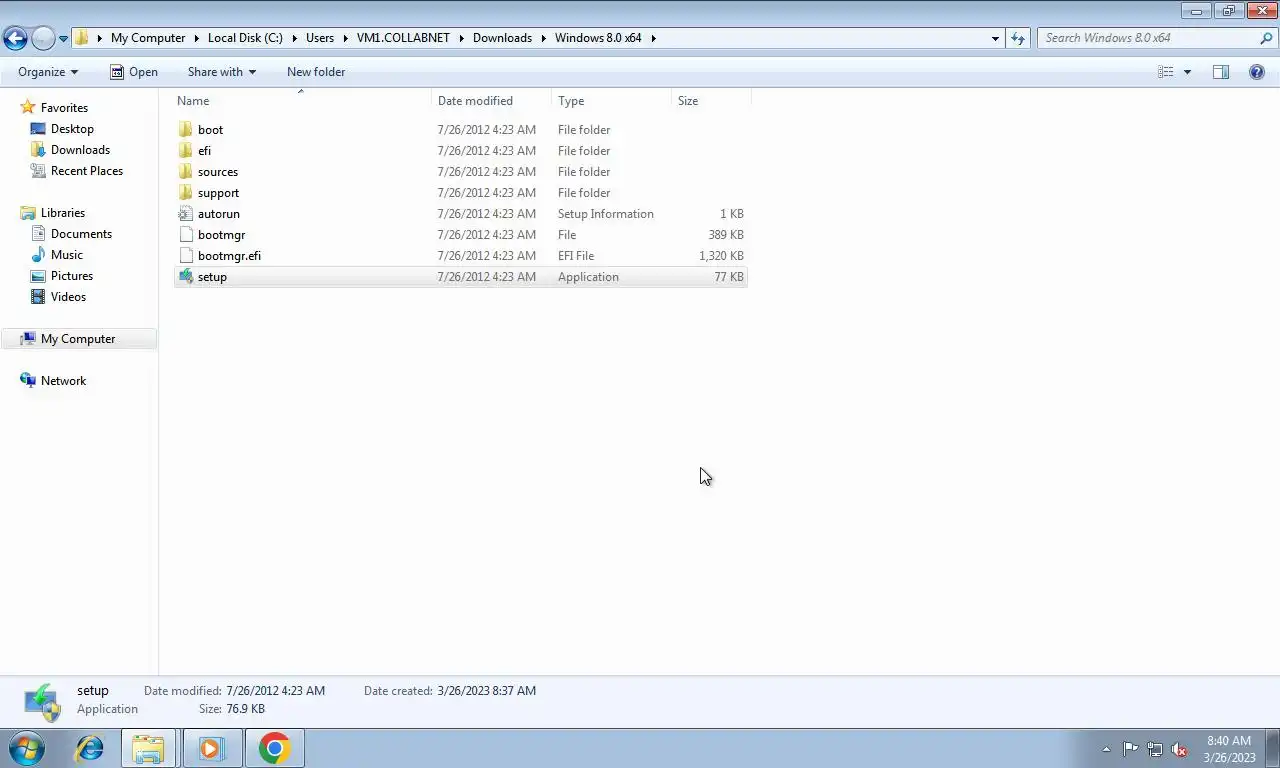1280x768 pixels.
Task: Expand arrow after Windows 8.0 x64 breadcrumb
Action: 653,38
